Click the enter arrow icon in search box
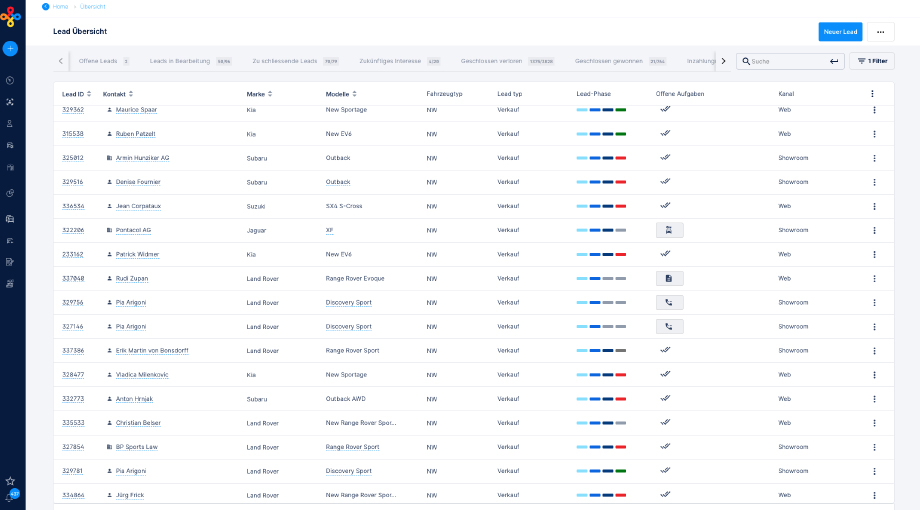The width and height of the screenshot is (920, 510). [834, 61]
